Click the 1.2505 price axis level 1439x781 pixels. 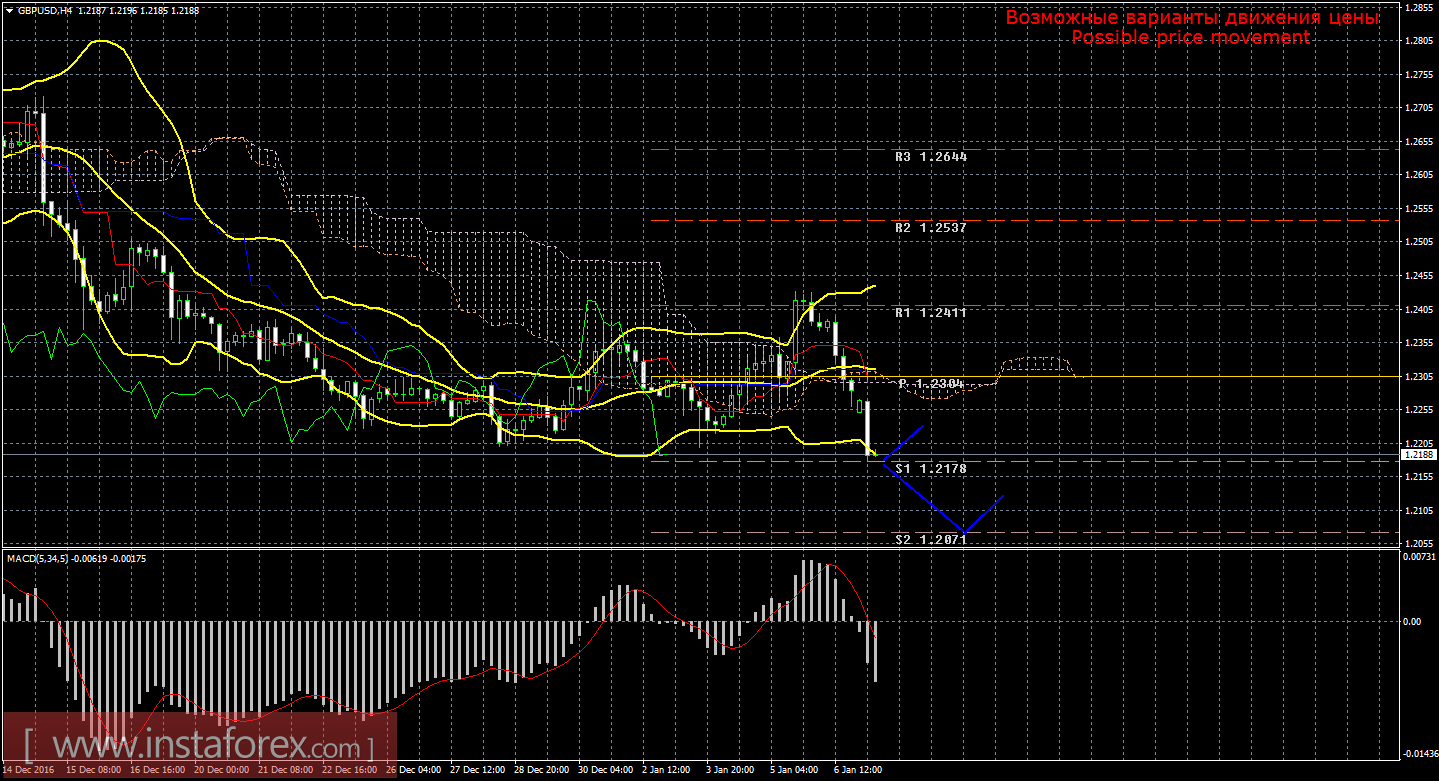pyautogui.click(x=1419, y=242)
